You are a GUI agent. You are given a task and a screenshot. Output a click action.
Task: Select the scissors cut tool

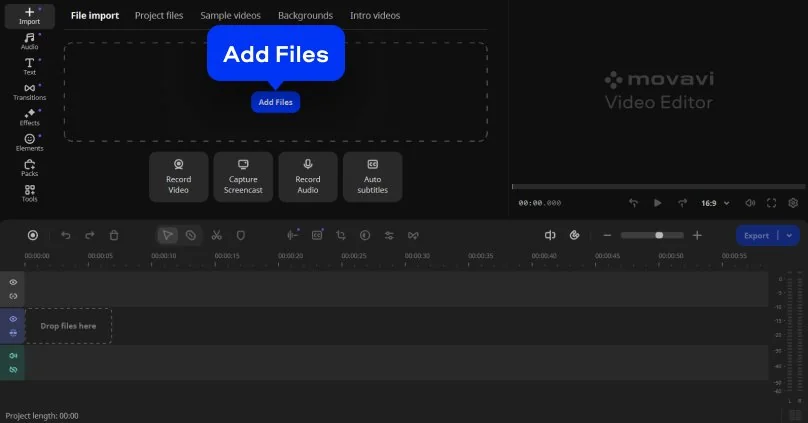[x=216, y=235]
